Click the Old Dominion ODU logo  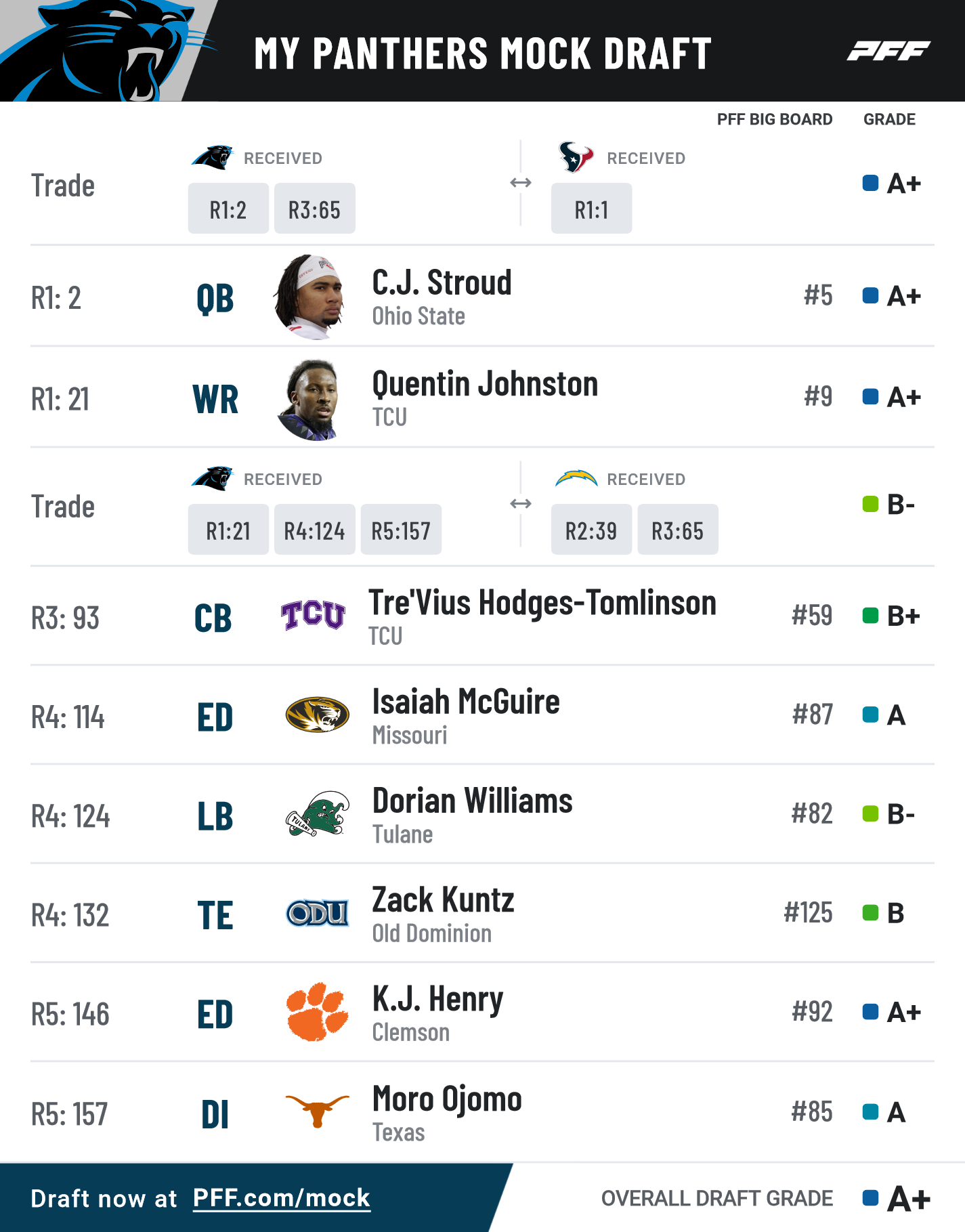[318, 913]
